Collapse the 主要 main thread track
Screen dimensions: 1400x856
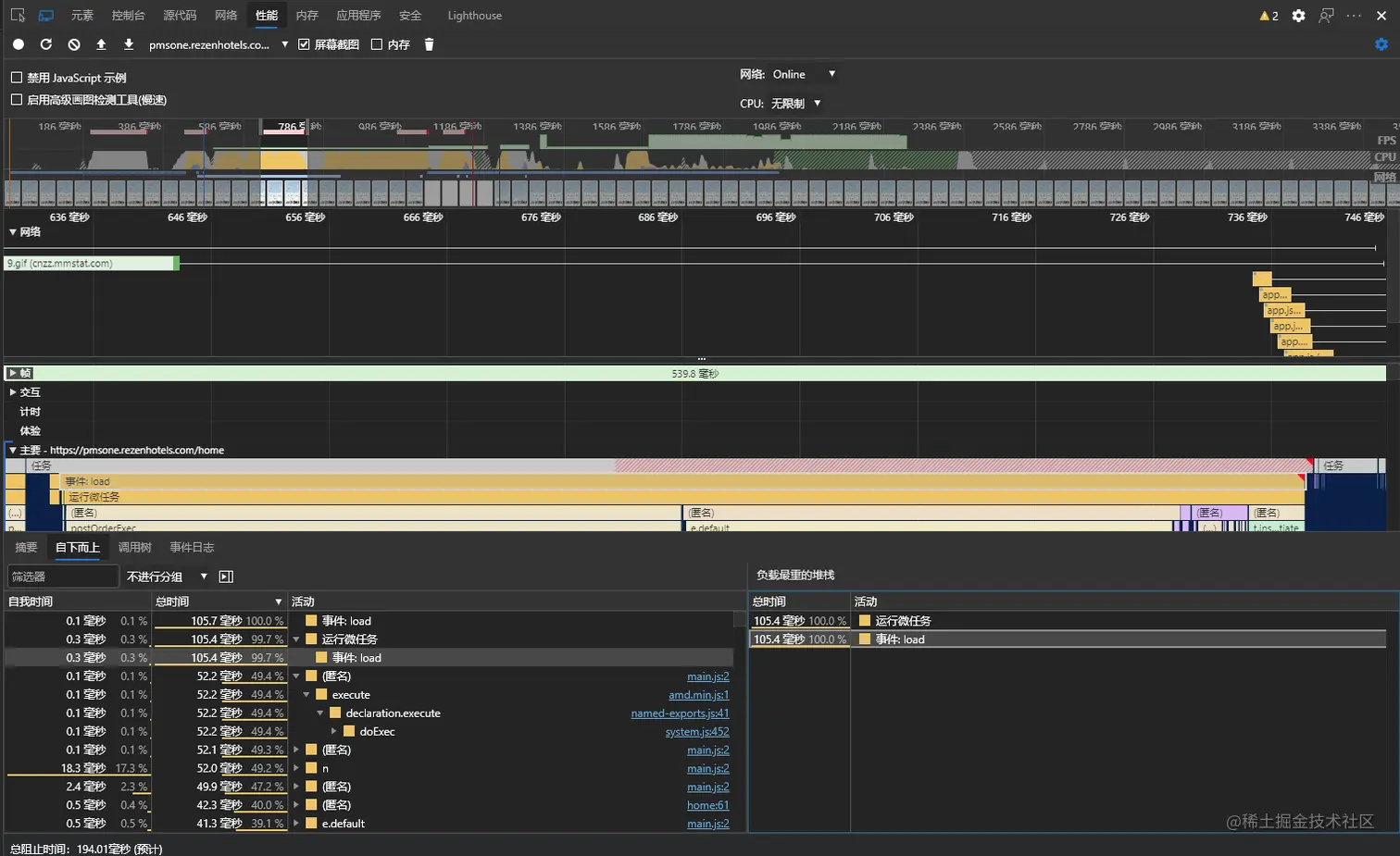(x=13, y=451)
